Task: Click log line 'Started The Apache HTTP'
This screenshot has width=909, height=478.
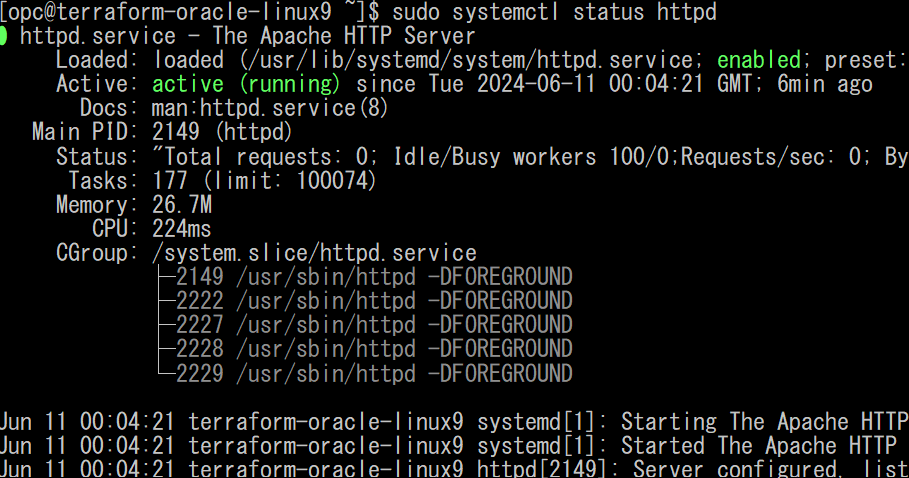Action: 759,446
